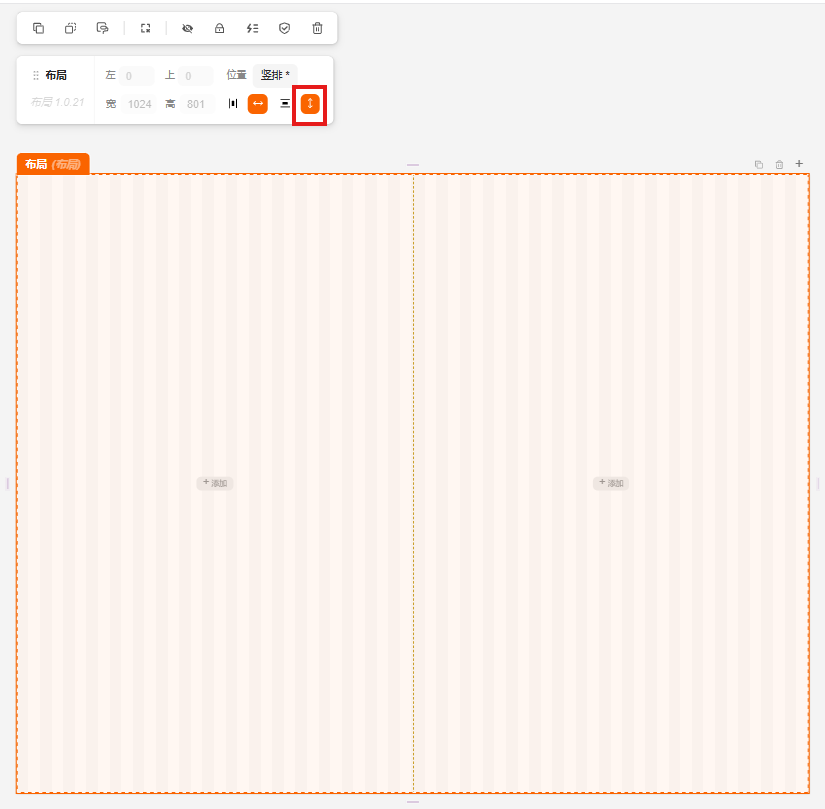The image size is (825, 809).
Task: Click 添加 button in left layout column
Action: [x=215, y=483]
